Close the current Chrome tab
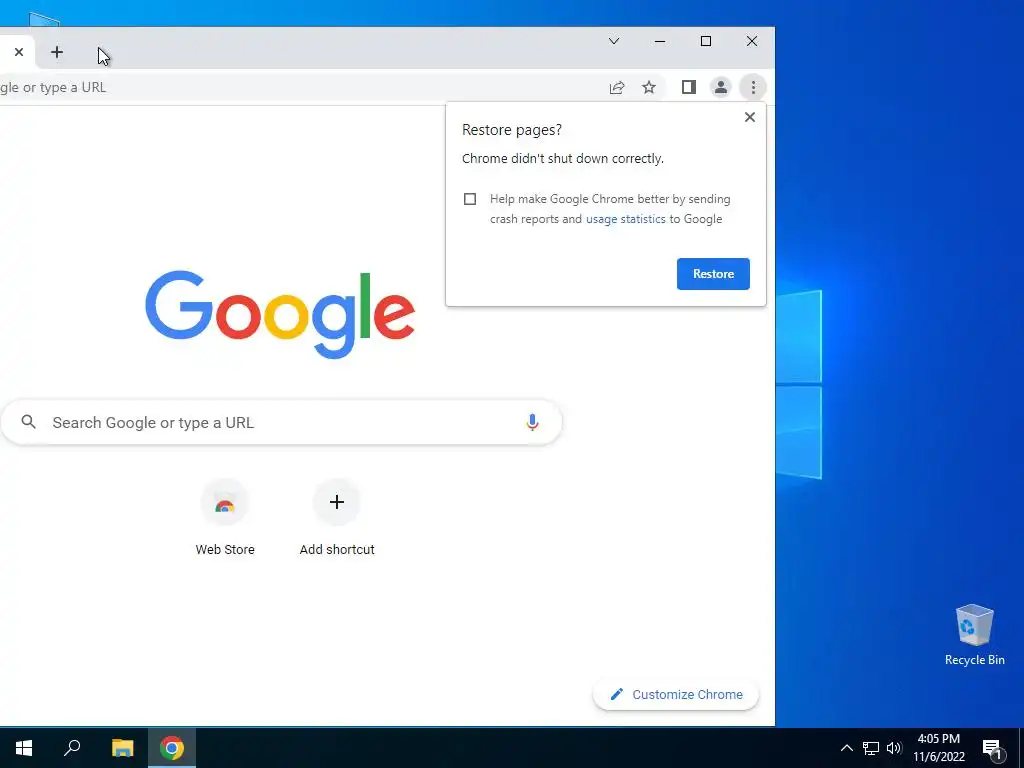Viewport: 1024px width, 768px height. pos(19,52)
